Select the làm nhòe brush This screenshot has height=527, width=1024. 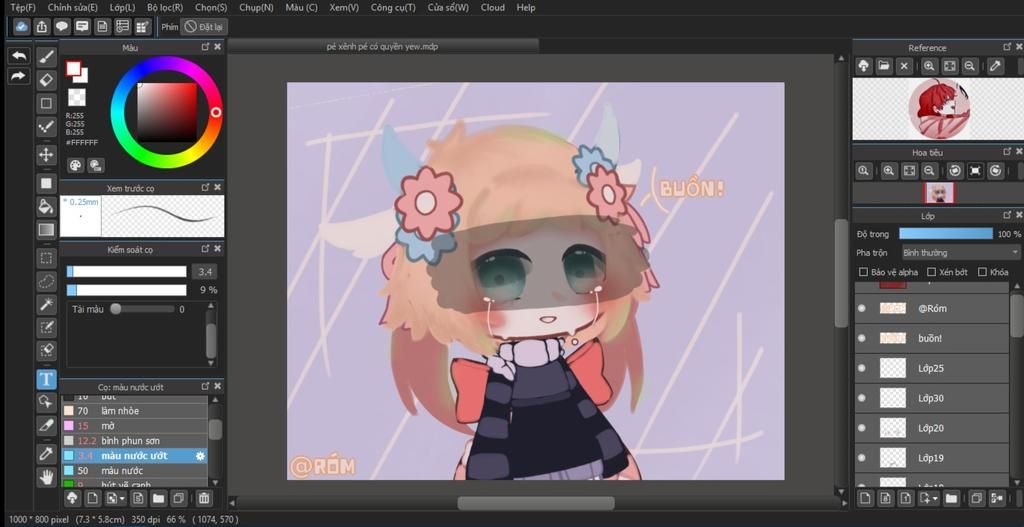(x=135, y=411)
